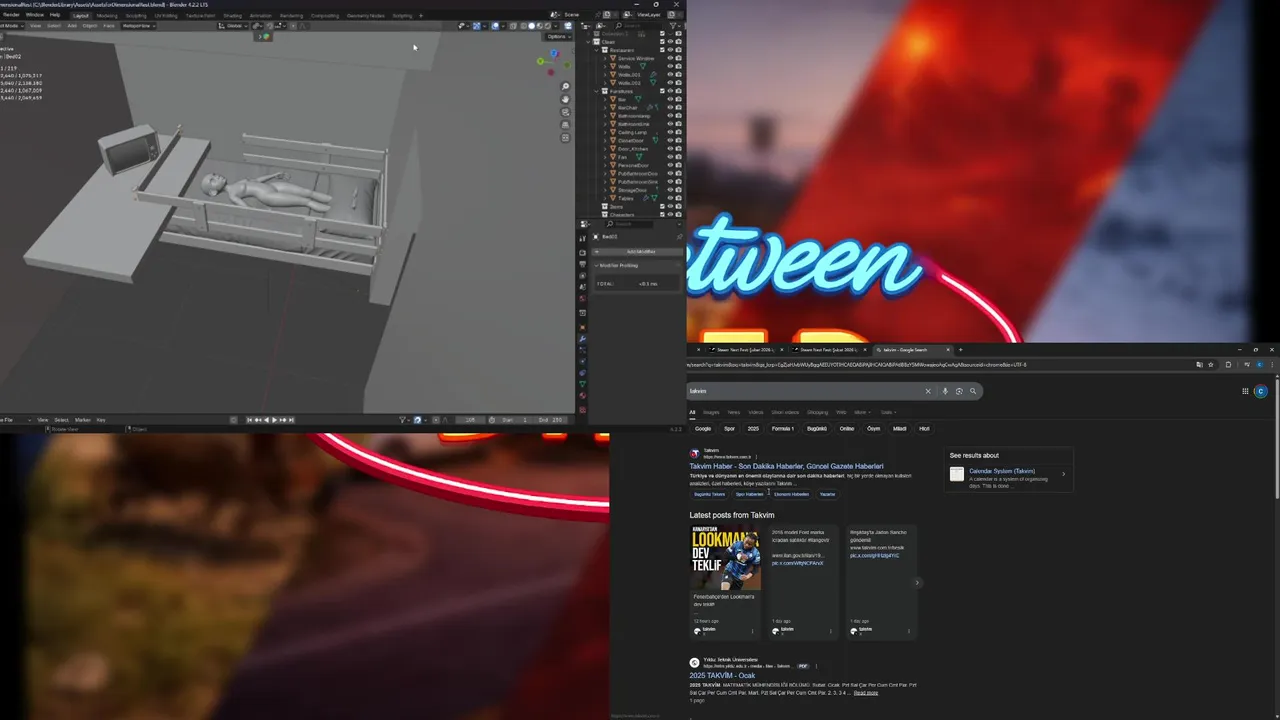The image size is (1280, 720).
Task: Open the Tool properties tab icon
Action: click(x=582, y=239)
